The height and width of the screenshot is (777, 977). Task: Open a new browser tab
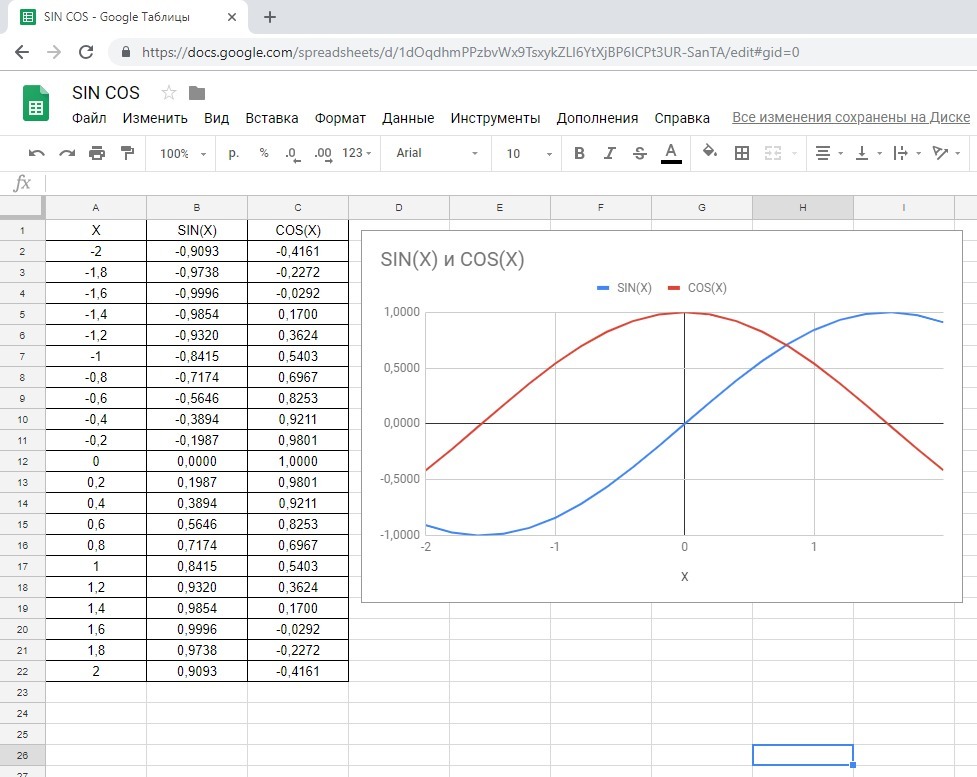click(270, 17)
